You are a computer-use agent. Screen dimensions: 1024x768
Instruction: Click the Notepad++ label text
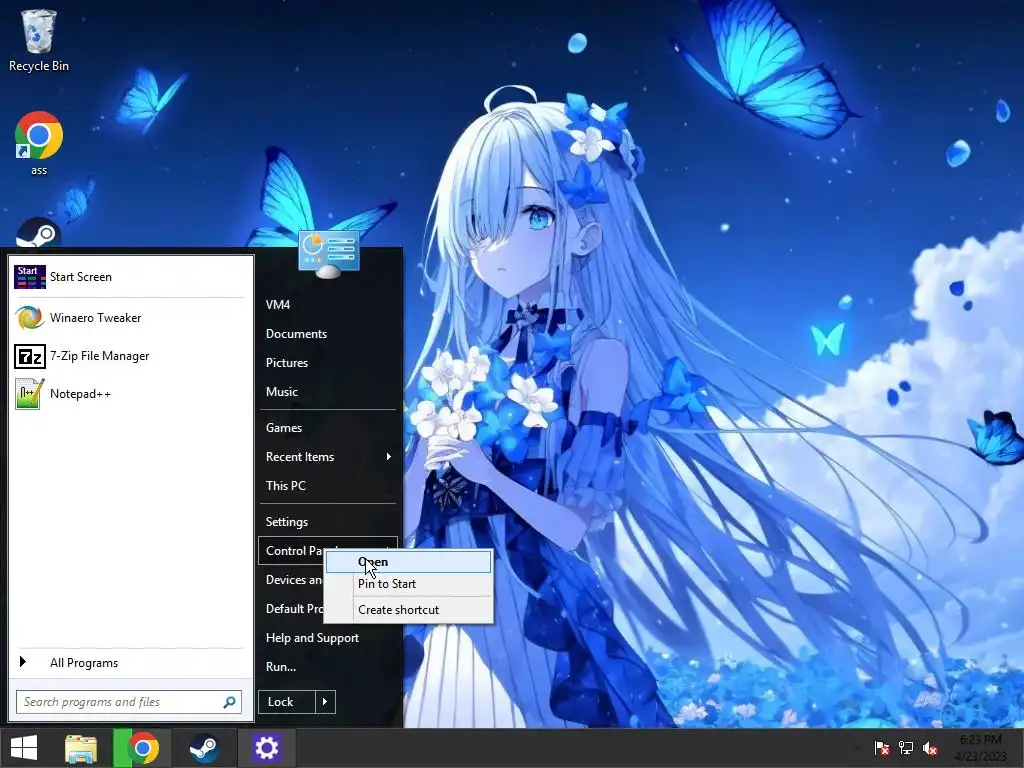(x=80, y=394)
